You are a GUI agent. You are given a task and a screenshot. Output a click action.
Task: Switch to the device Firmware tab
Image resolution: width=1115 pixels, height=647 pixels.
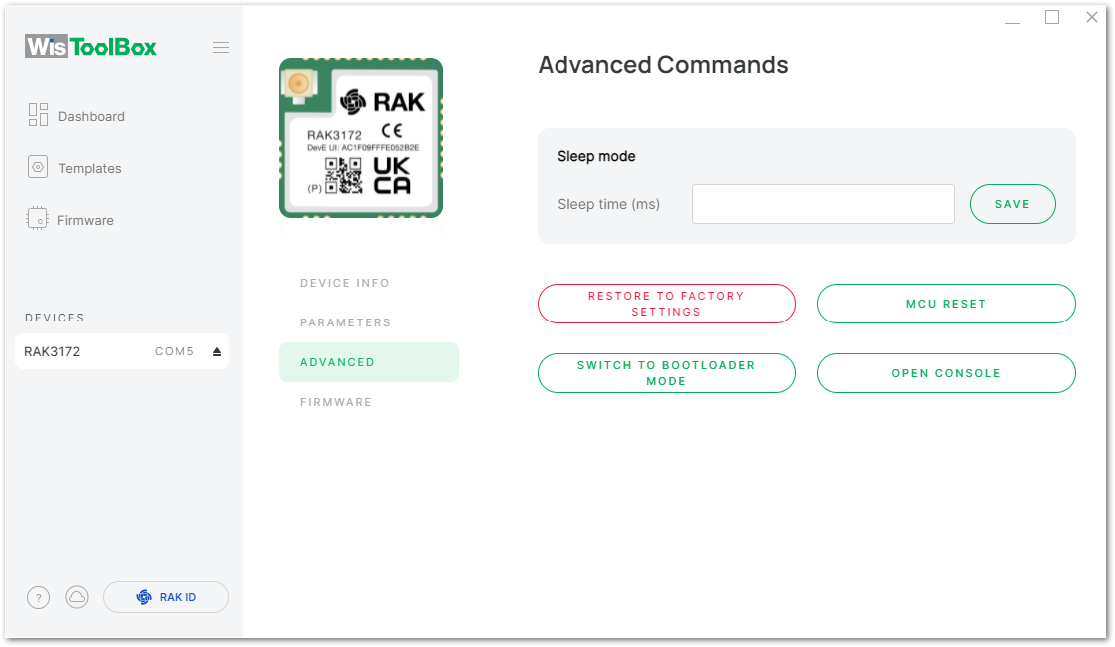coord(336,402)
